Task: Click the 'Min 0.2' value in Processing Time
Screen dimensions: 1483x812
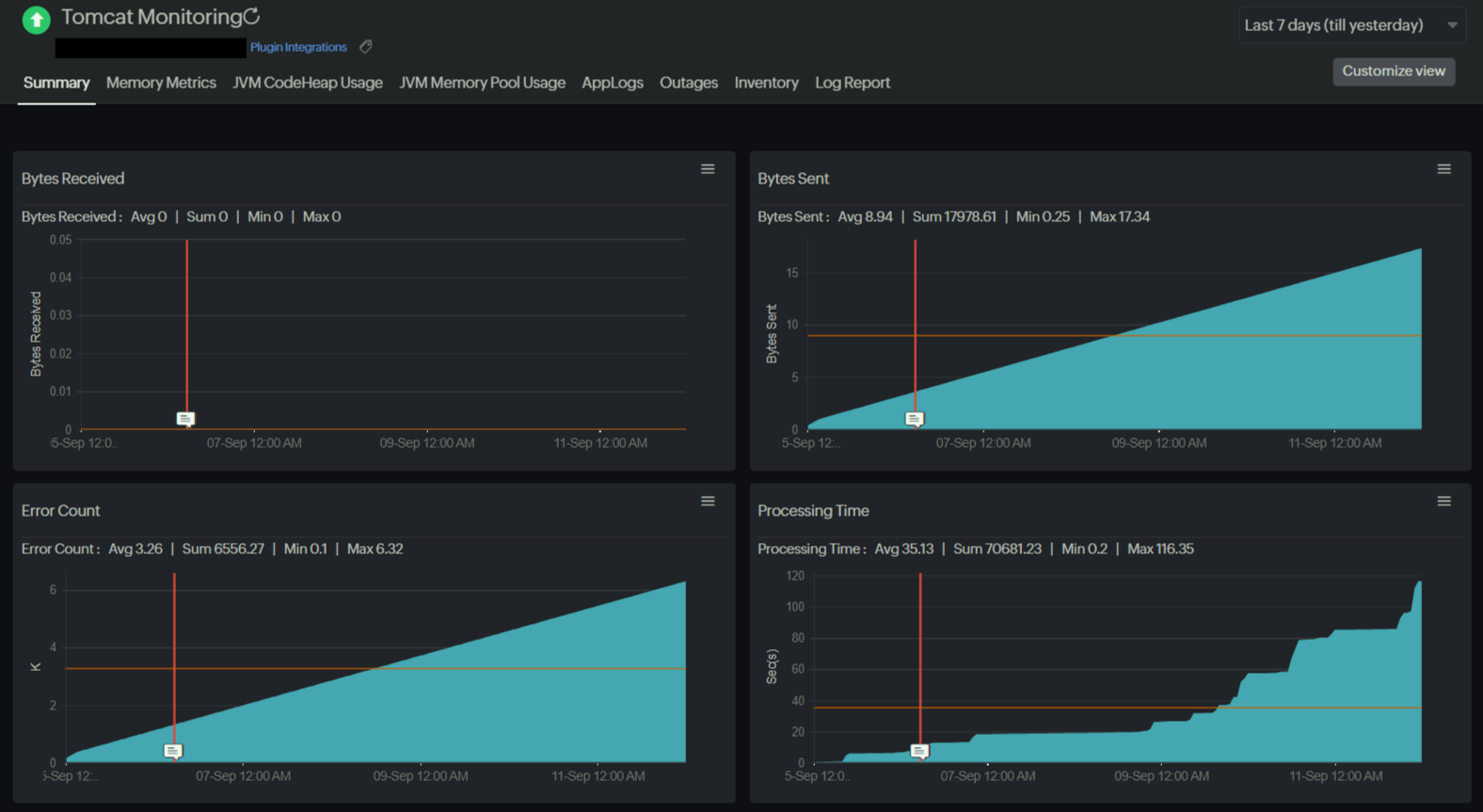Action: coord(1084,549)
